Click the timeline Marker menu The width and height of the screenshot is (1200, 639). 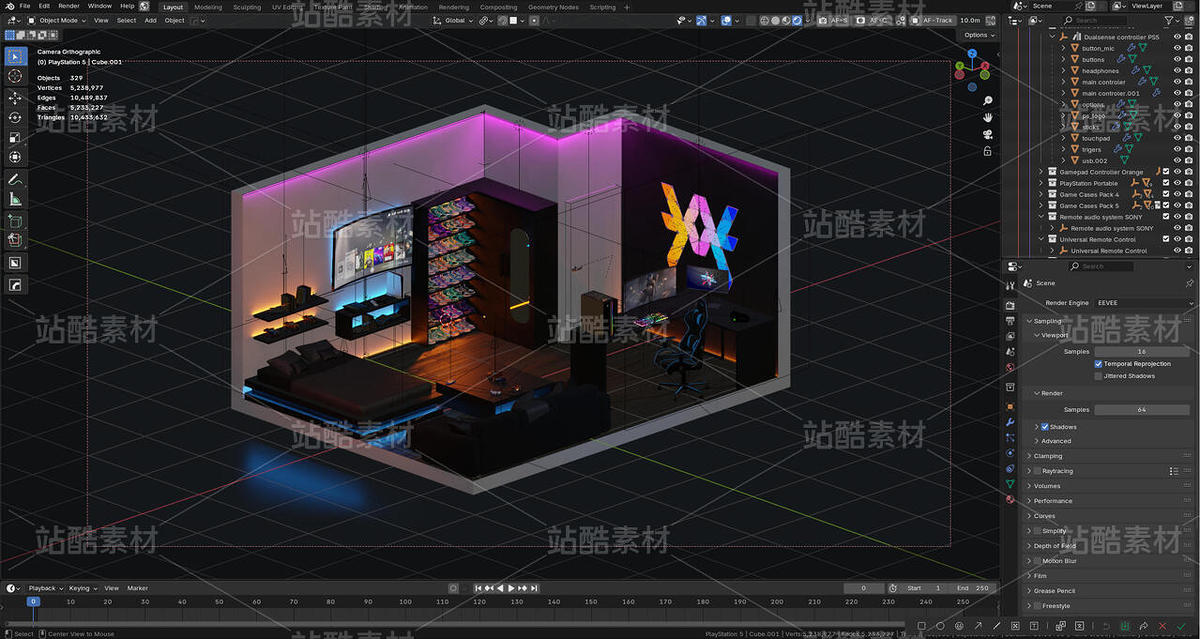tap(137, 588)
